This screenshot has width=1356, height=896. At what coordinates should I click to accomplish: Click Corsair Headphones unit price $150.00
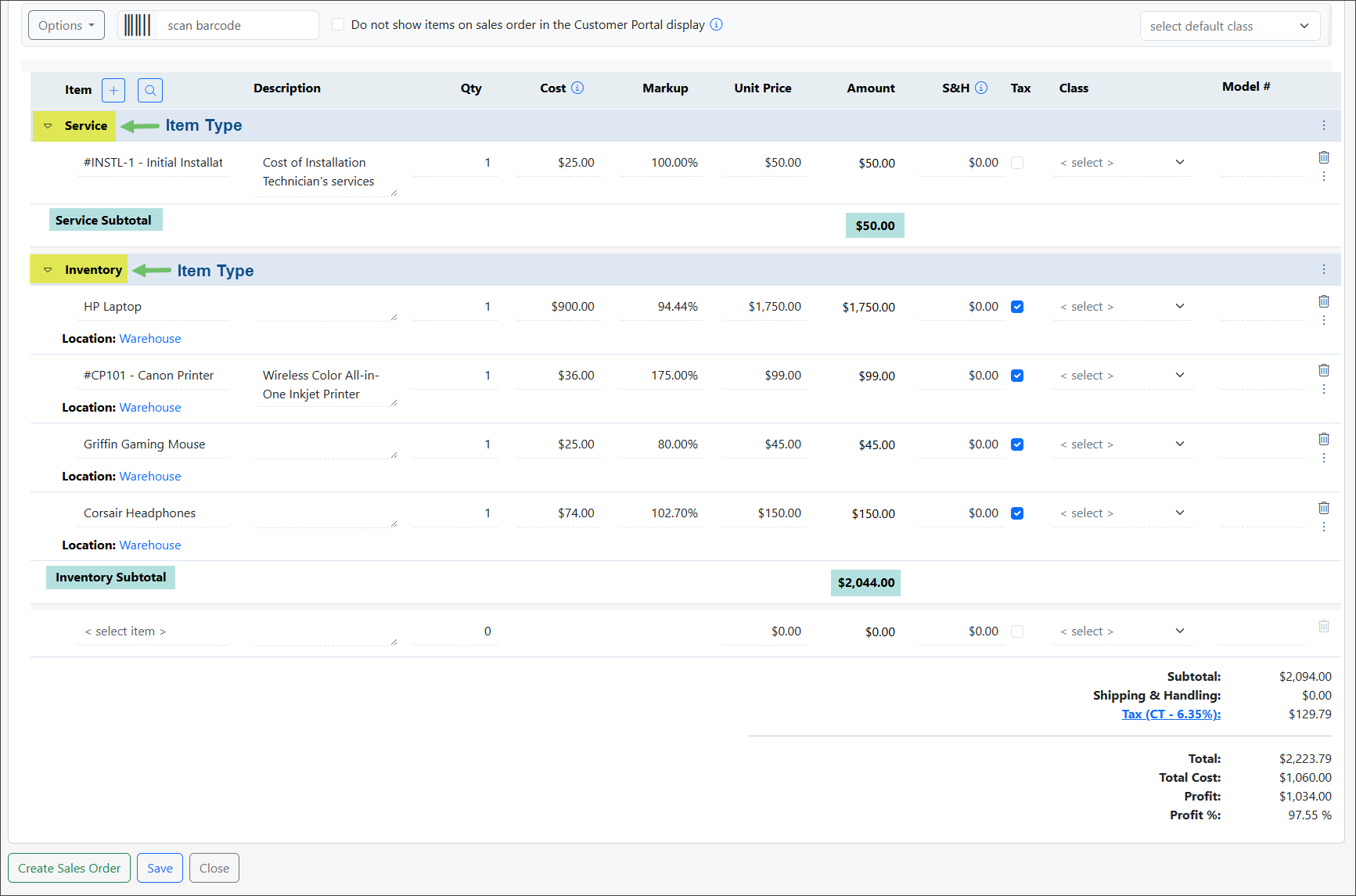coord(764,513)
